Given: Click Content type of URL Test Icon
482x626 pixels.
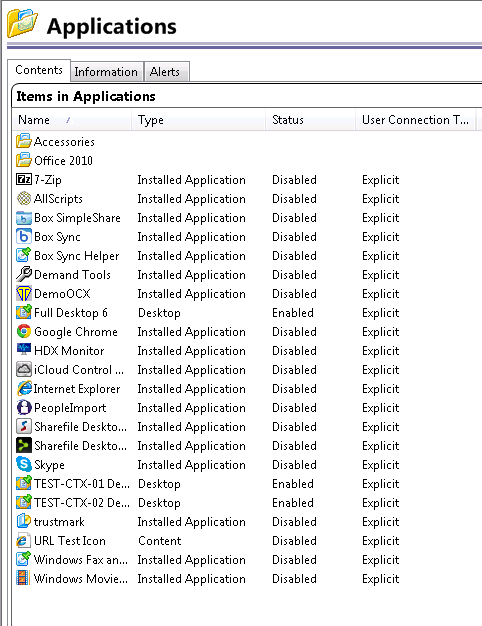Looking at the screenshot, I should [x=160, y=541].
